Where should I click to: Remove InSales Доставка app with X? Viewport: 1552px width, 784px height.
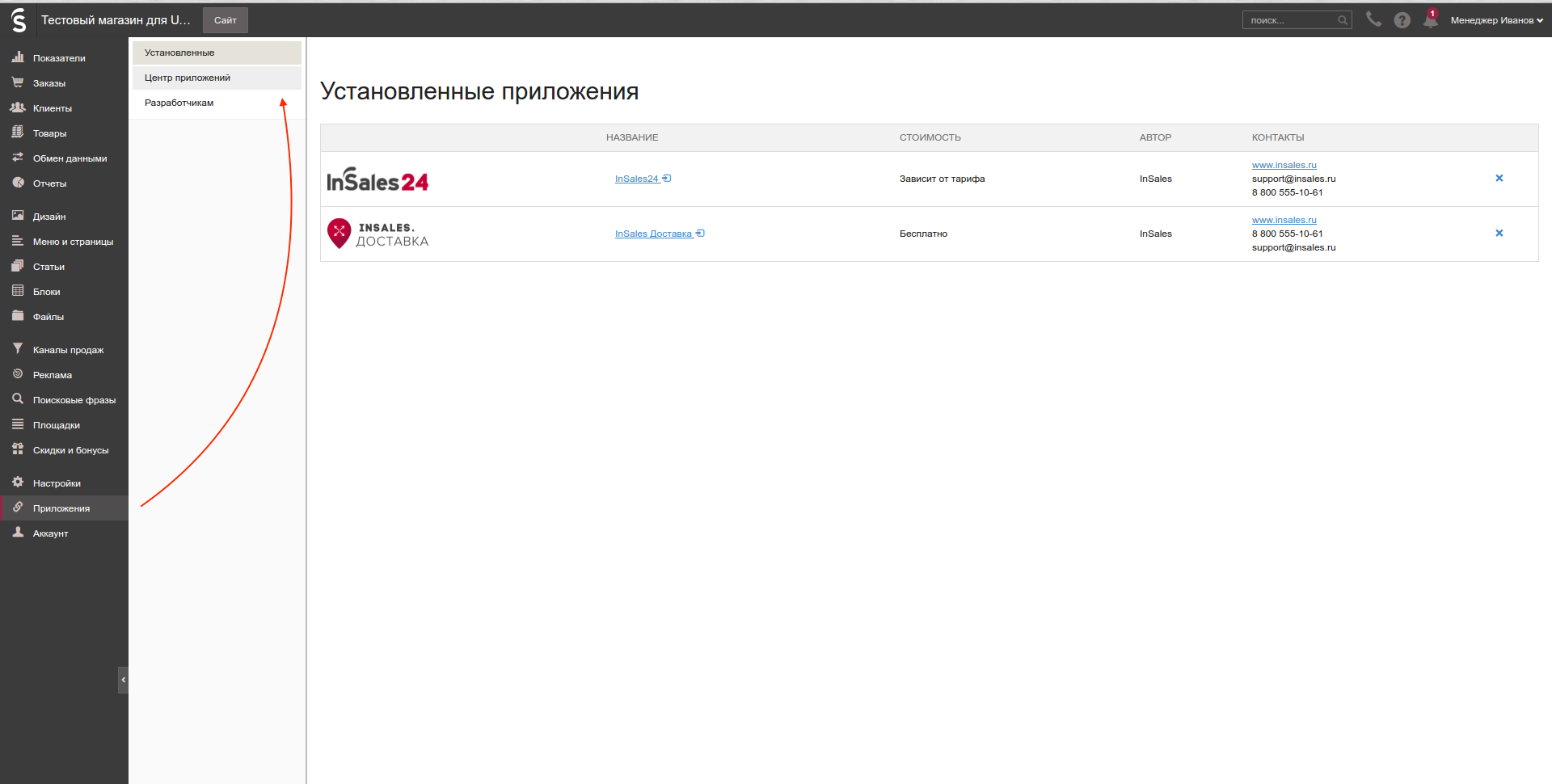(1499, 233)
